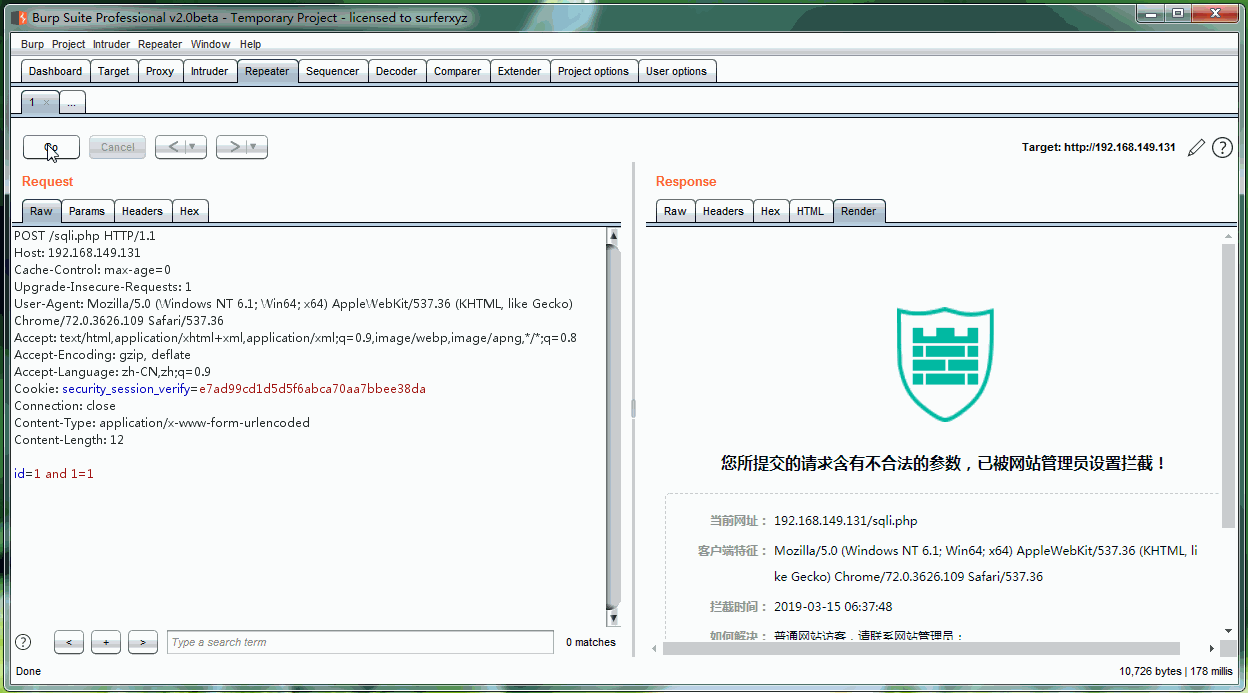The width and height of the screenshot is (1248, 693).
Task: Click the 'Host: 192.168.149.131' line
Action: [x=77, y=253]
